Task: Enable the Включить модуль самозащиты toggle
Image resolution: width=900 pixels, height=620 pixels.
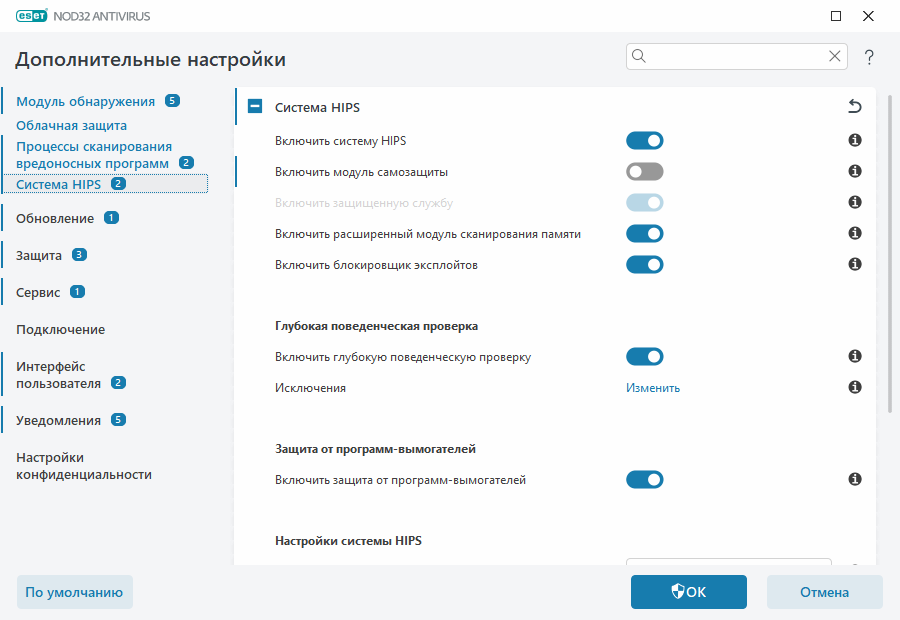Action: pos(644,172)
